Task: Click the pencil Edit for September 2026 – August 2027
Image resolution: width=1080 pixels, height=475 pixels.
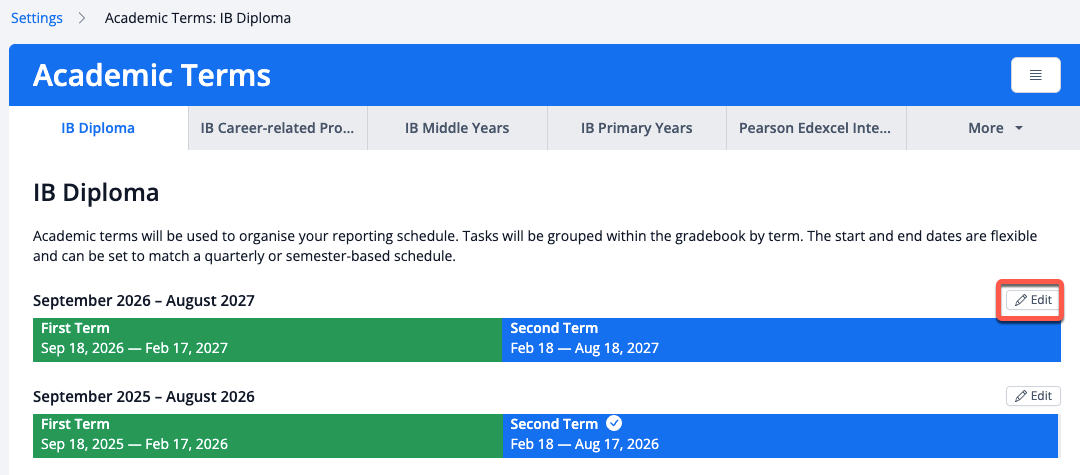Action: pos(1033,299)
